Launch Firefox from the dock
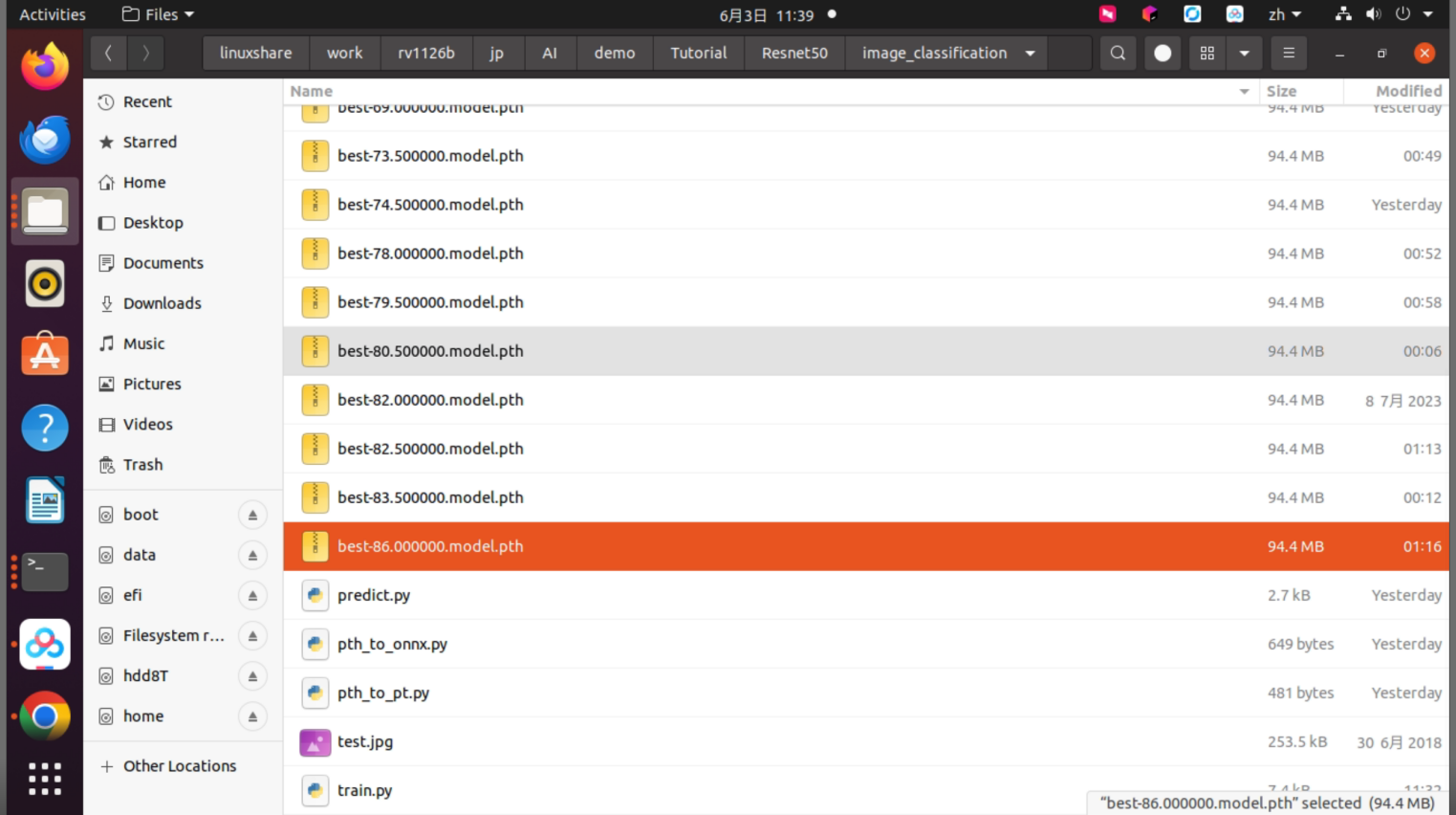1456x815 pixels. click(x=45, y=67)
